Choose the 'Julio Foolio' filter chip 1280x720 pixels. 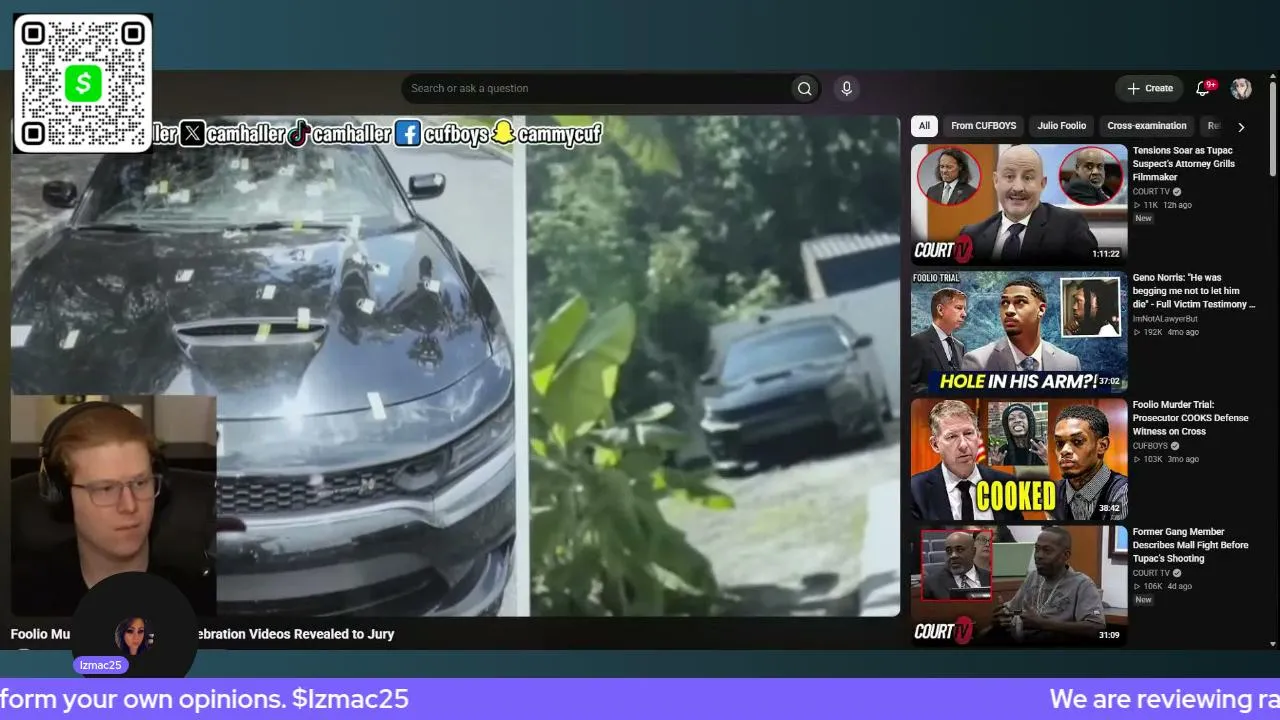tap(1061, 126)
